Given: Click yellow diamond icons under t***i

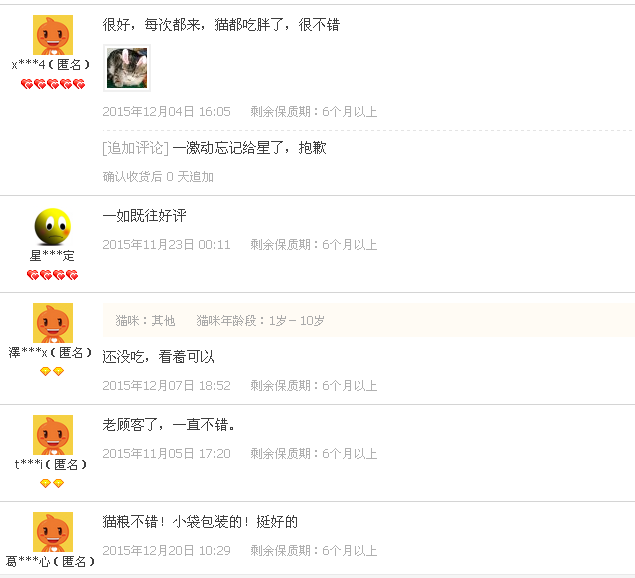Looking at the screenshot, I should coord(52,483).
